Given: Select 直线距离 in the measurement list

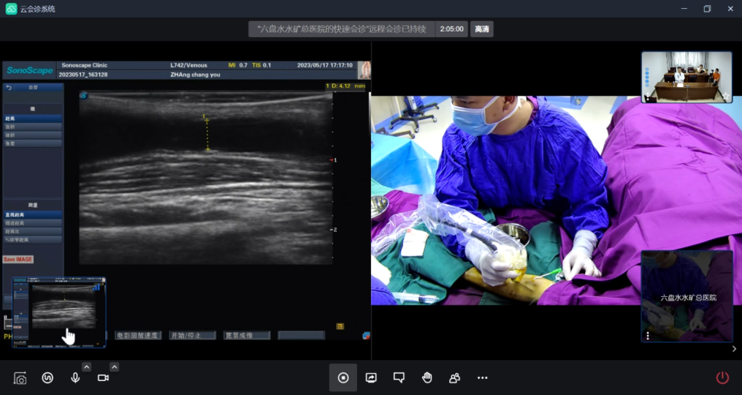Looking at the screenshot, I should coord(33,215).
